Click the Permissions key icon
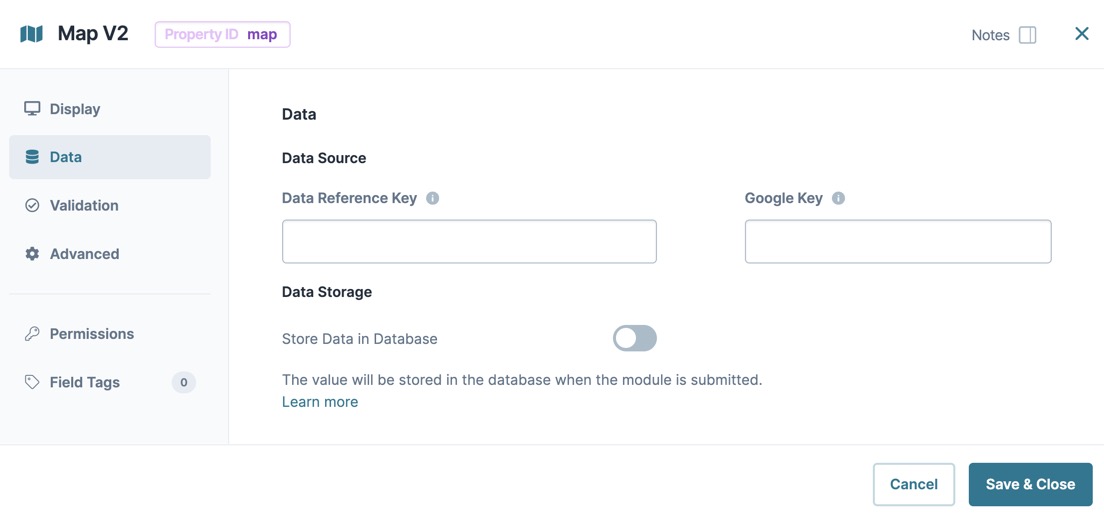The height and width of the screenshot is (519, 1104). (x=32, y=334)
